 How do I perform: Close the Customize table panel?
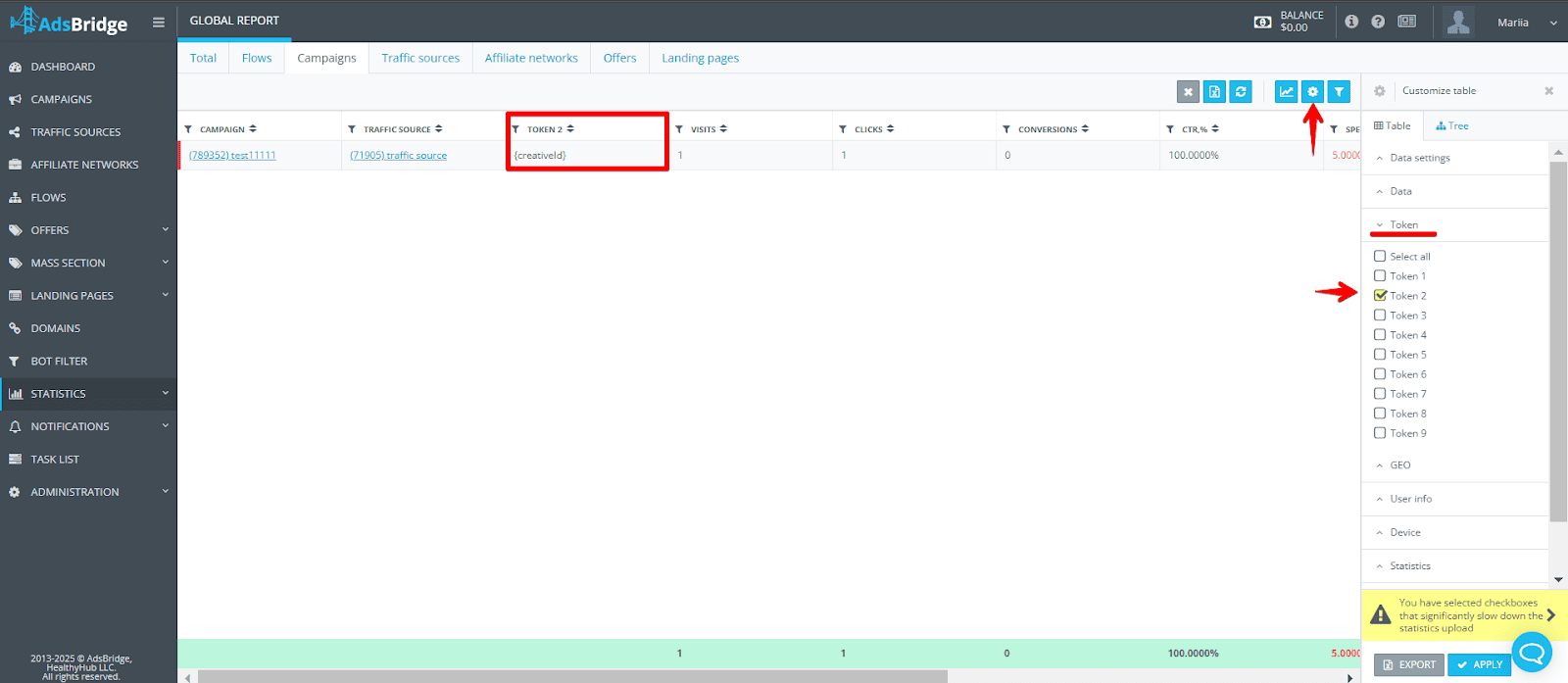[1549, 91]
